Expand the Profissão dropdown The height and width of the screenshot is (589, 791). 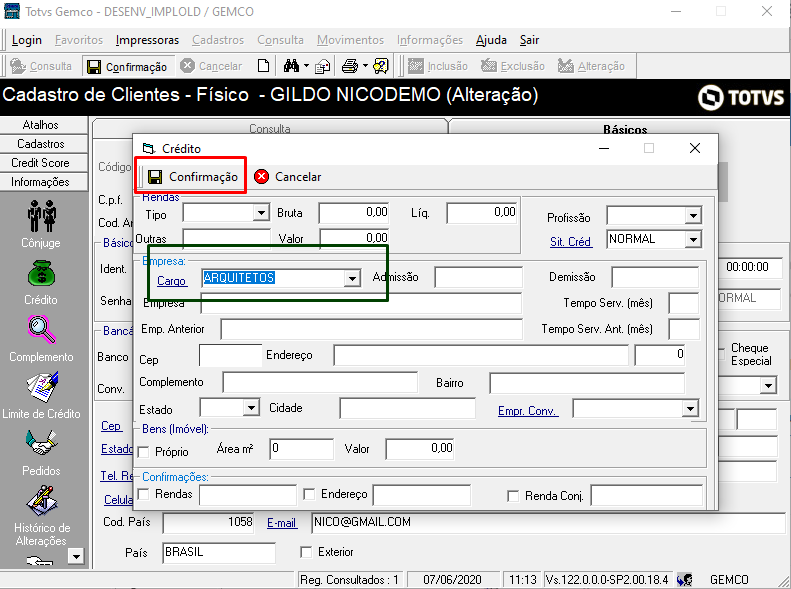(x=693, y=216)
